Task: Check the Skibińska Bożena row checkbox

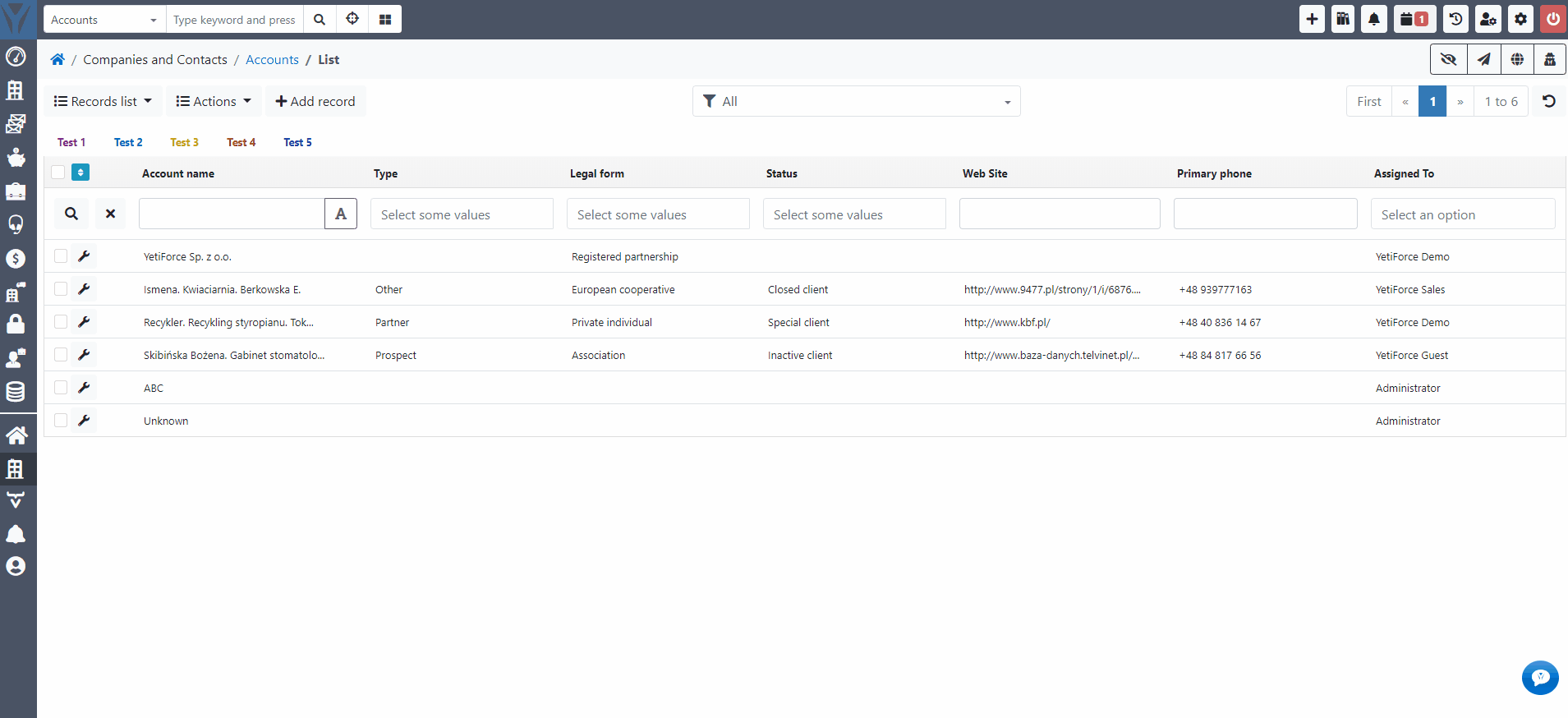Action: point(61,355)
